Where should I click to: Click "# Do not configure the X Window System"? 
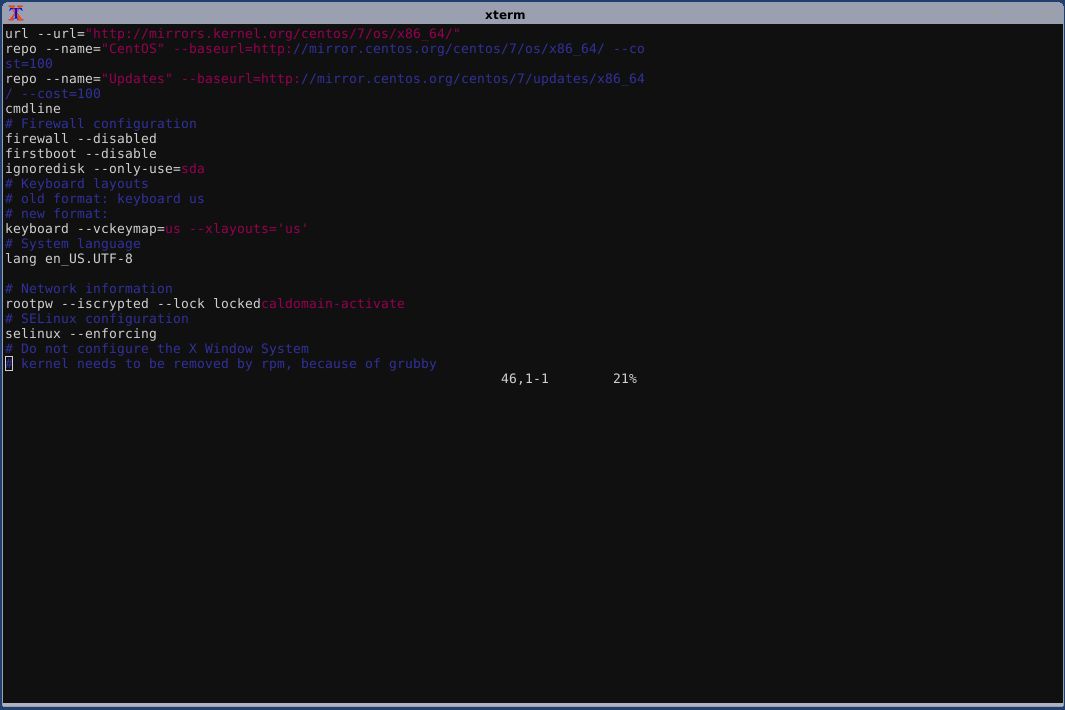tap(157, 348)
